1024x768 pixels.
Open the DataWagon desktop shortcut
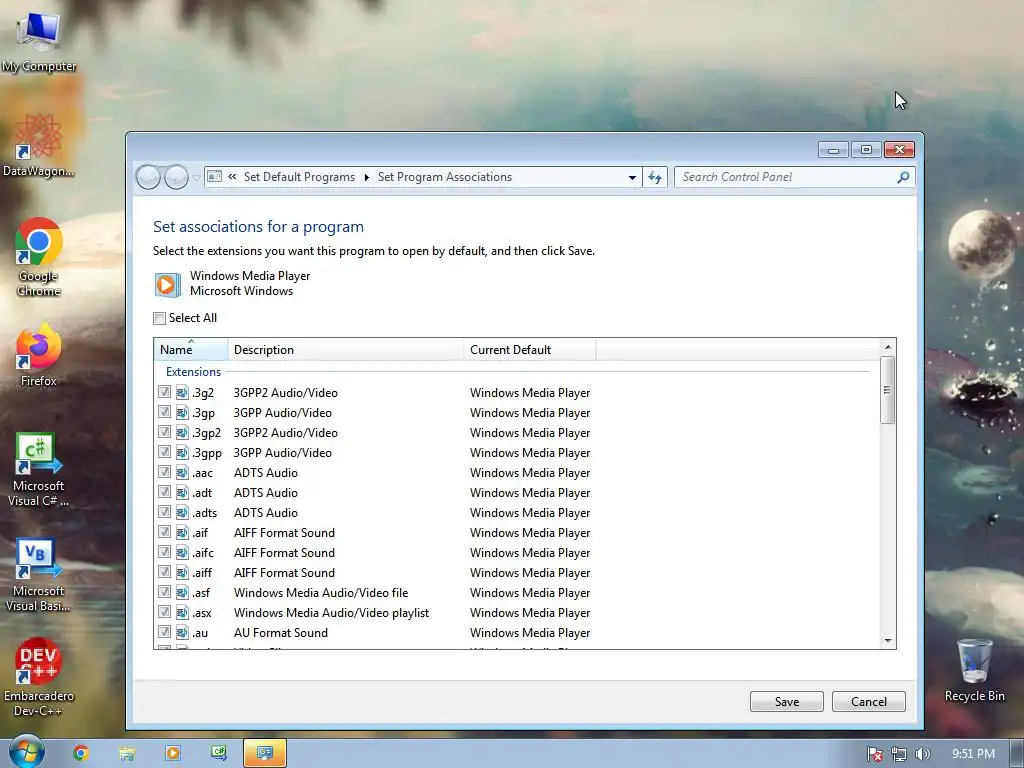click(39, 146)
